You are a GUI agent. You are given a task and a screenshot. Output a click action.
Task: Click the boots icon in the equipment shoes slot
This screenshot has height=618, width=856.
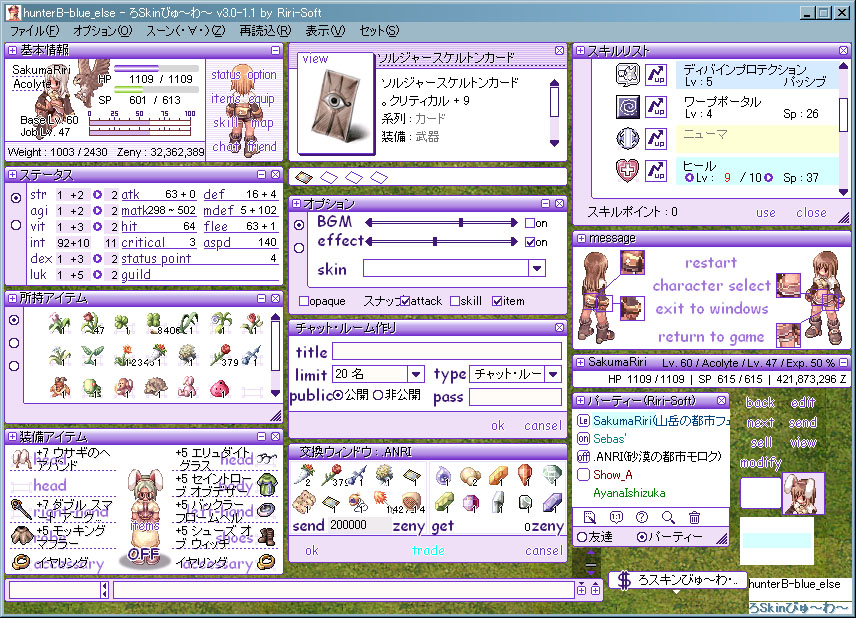pos(267,536)
